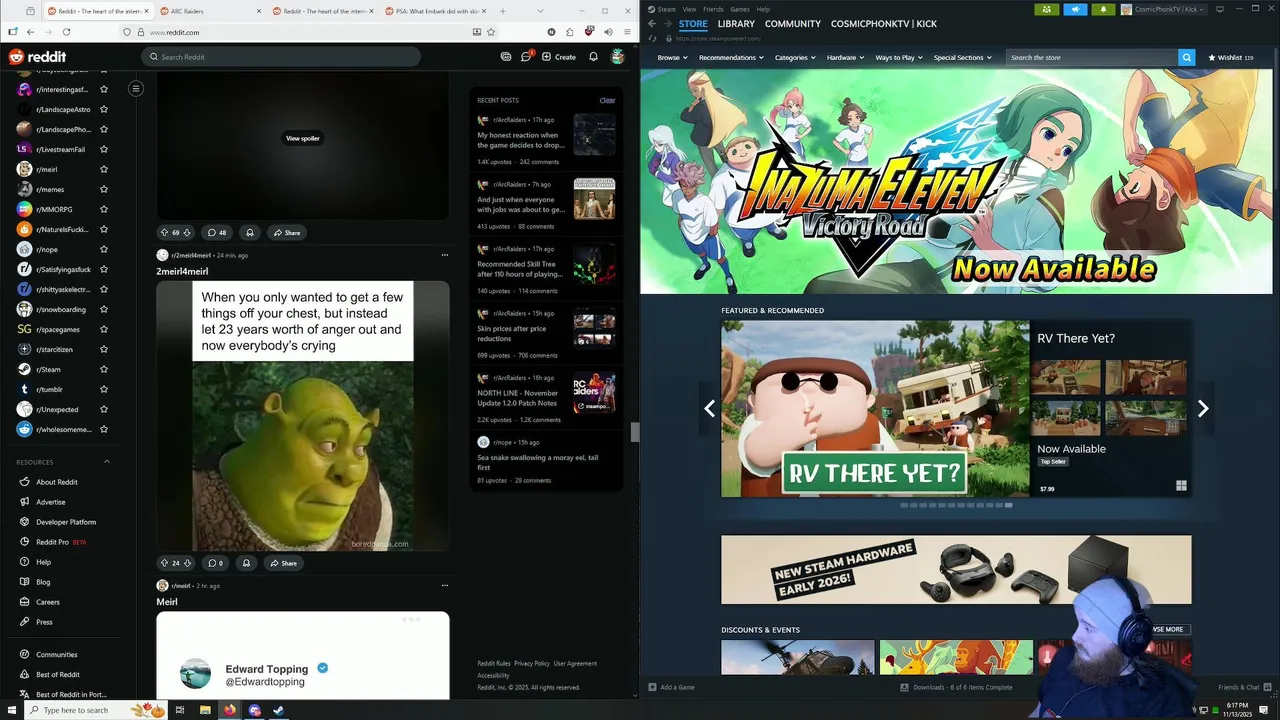Collapse the Reddit Resources section
1280x720 pixels.
pos(107,462)
